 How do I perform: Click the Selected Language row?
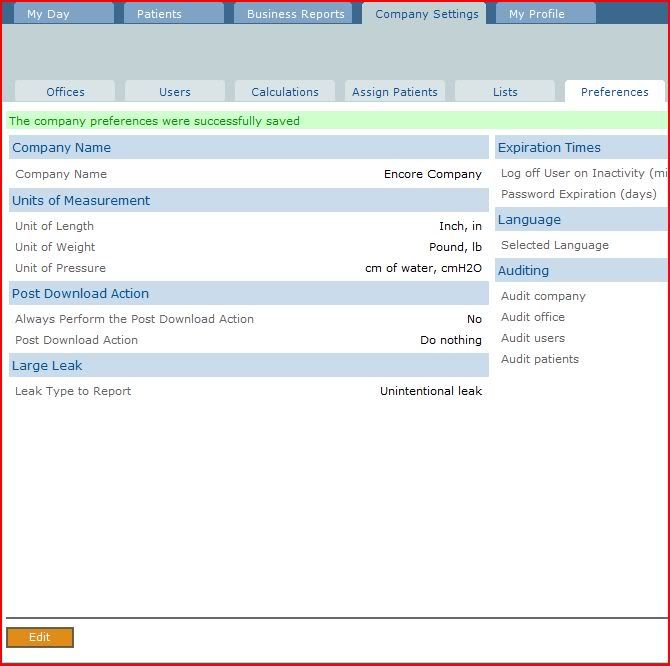(554, 245)
